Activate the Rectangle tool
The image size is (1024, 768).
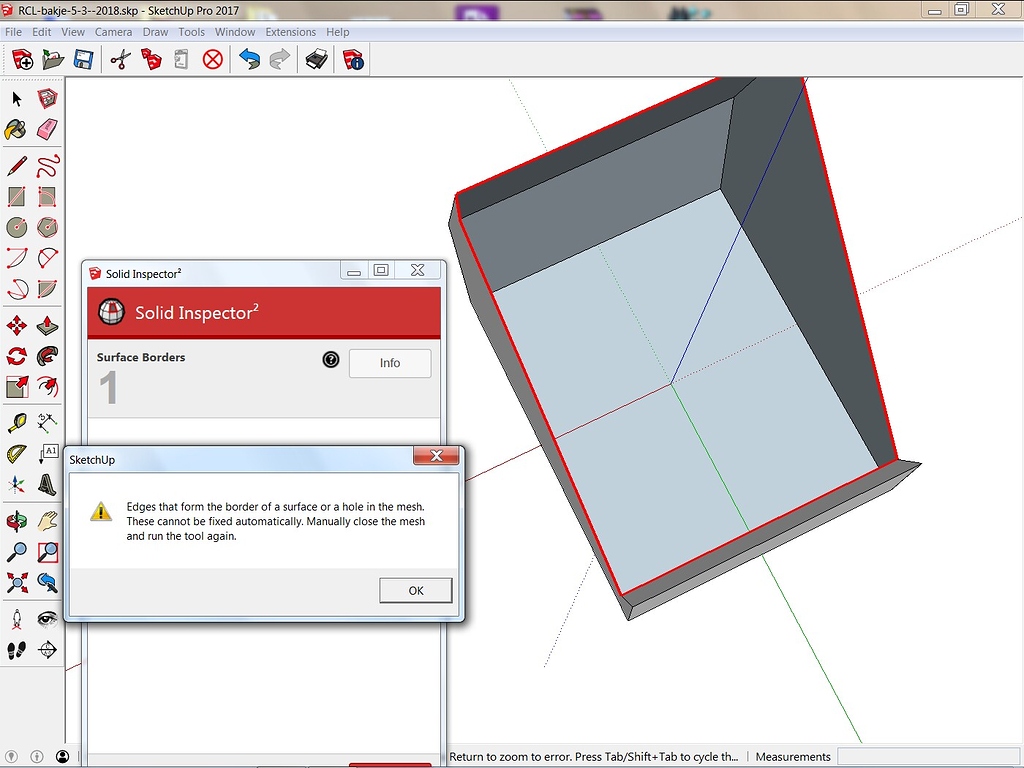[x=15, y=197]
